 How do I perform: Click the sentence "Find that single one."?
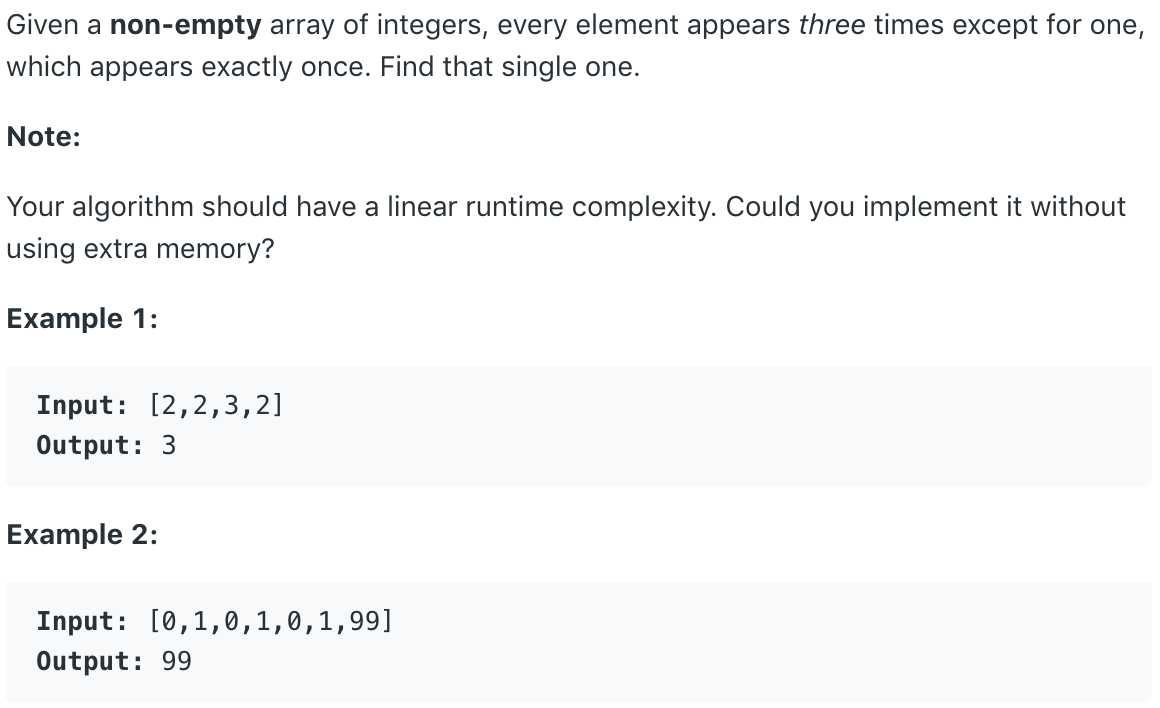[510, 67]
